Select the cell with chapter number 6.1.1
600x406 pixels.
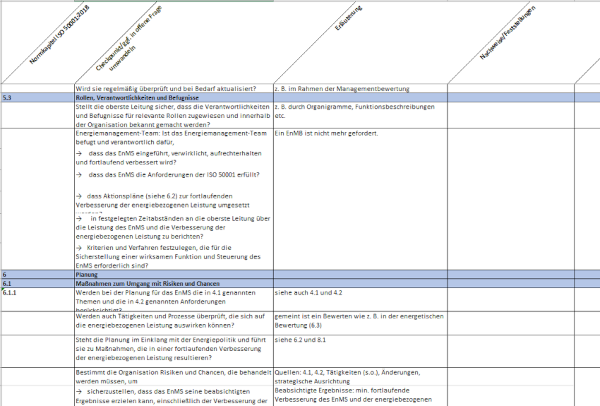click(x=36, y=293)
